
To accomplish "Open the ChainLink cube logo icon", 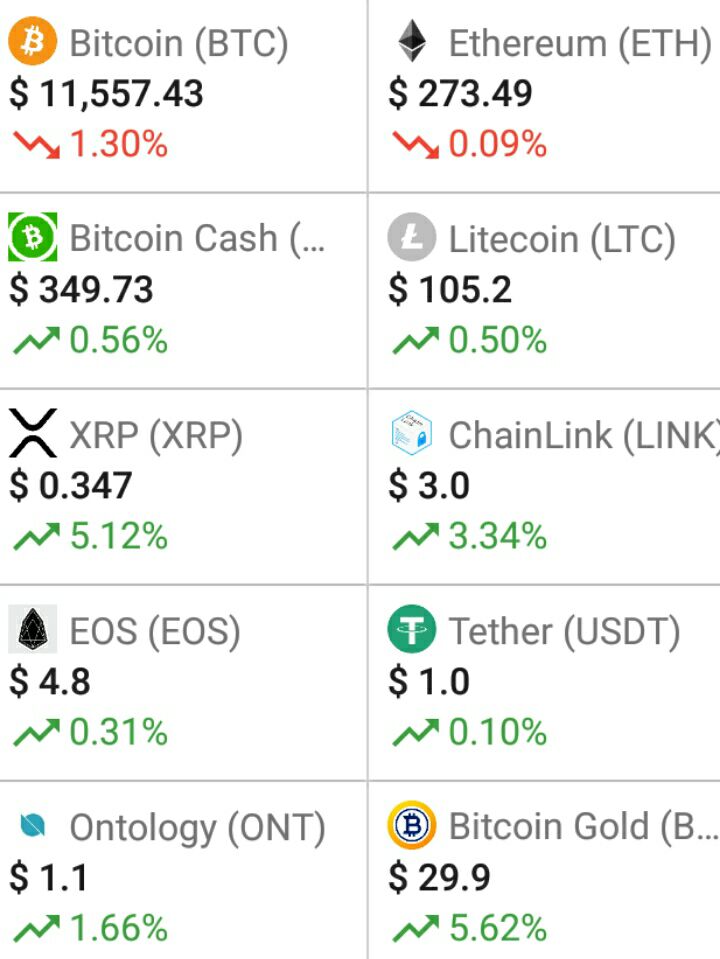I will (x=412, y=434).
